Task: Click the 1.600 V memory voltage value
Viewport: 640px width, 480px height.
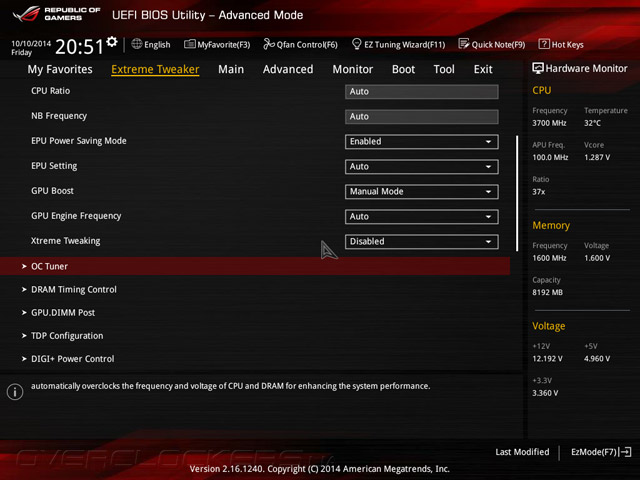Action: (597, 258)
